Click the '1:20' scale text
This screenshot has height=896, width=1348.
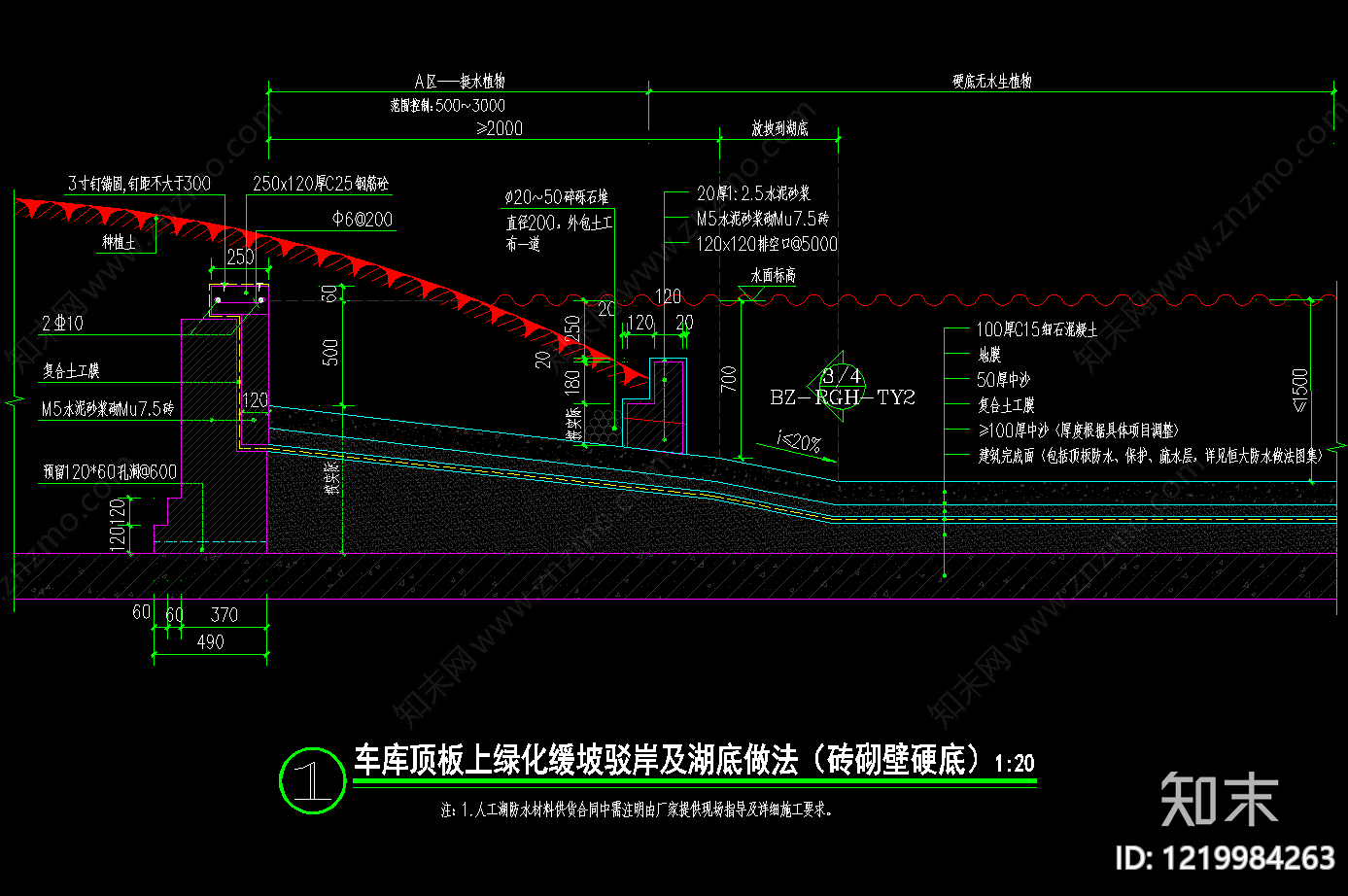[x=1015, y=764]
